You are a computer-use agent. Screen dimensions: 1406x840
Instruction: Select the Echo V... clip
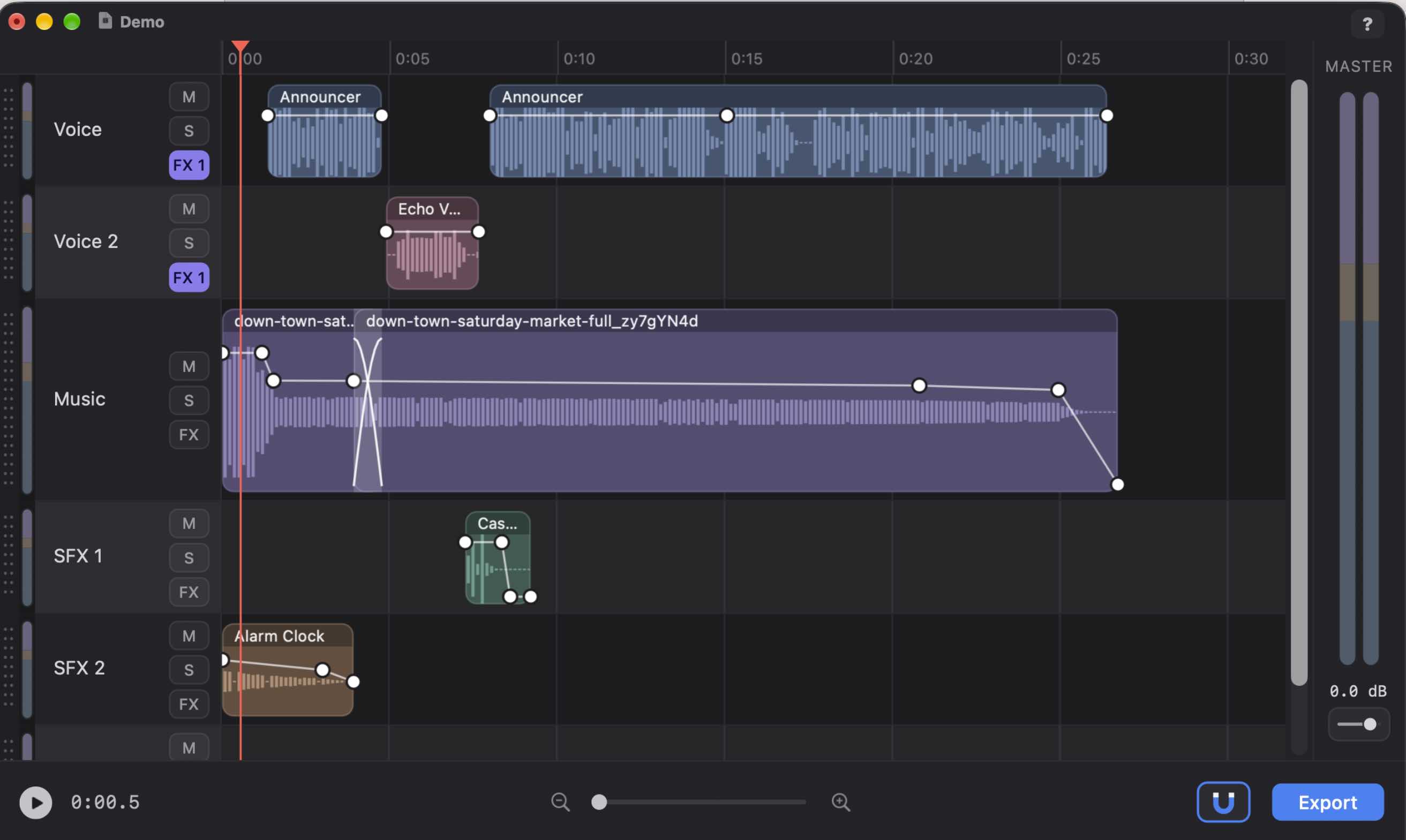click(432, 243)
